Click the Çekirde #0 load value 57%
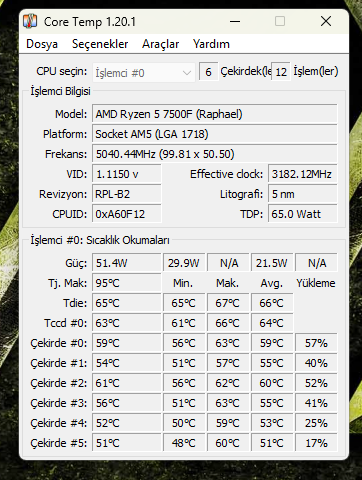Screen dimensions: 362x480 tap(316, 343)
